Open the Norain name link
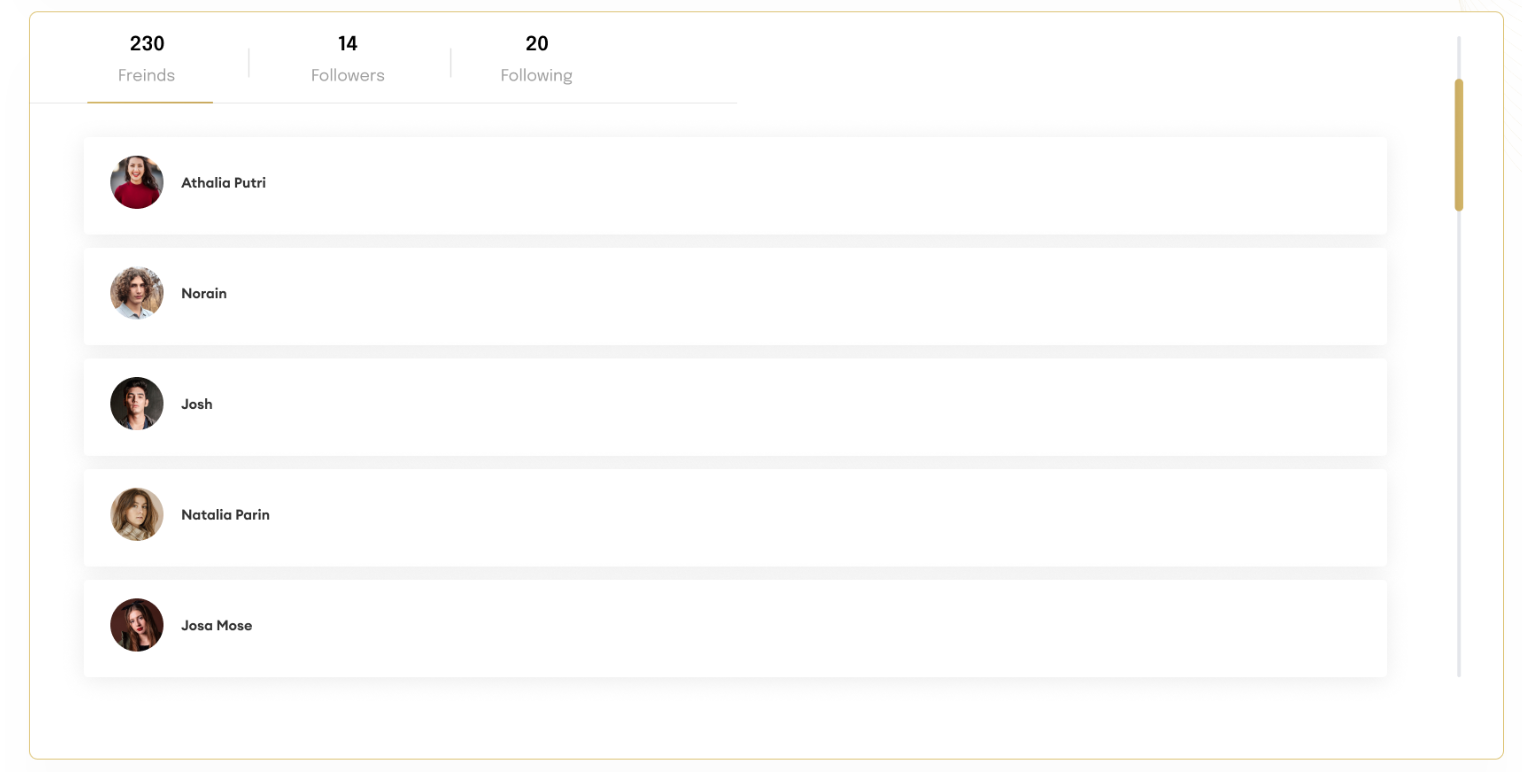The image size is (1522, 772). click(204, 294)
